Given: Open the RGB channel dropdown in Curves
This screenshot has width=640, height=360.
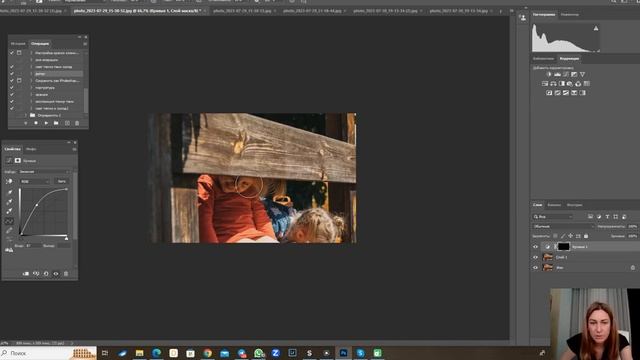Looking at the screenshot, I should point(34,181).
